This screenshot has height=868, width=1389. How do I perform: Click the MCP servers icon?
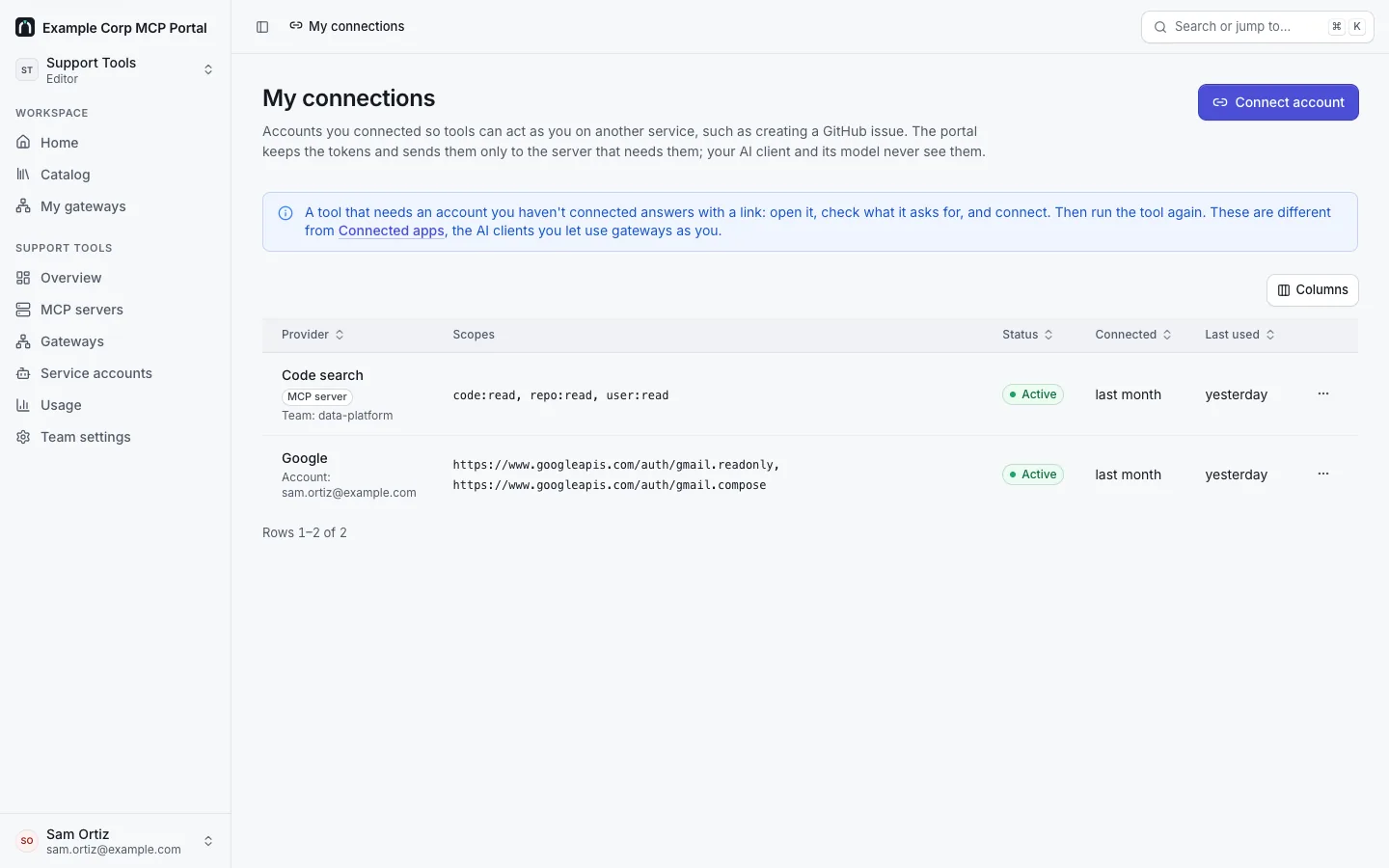[23, 310]
